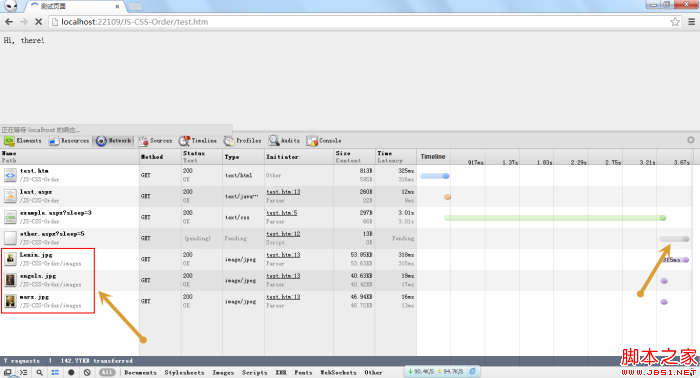Toggle the network record button

coord(71,372)
